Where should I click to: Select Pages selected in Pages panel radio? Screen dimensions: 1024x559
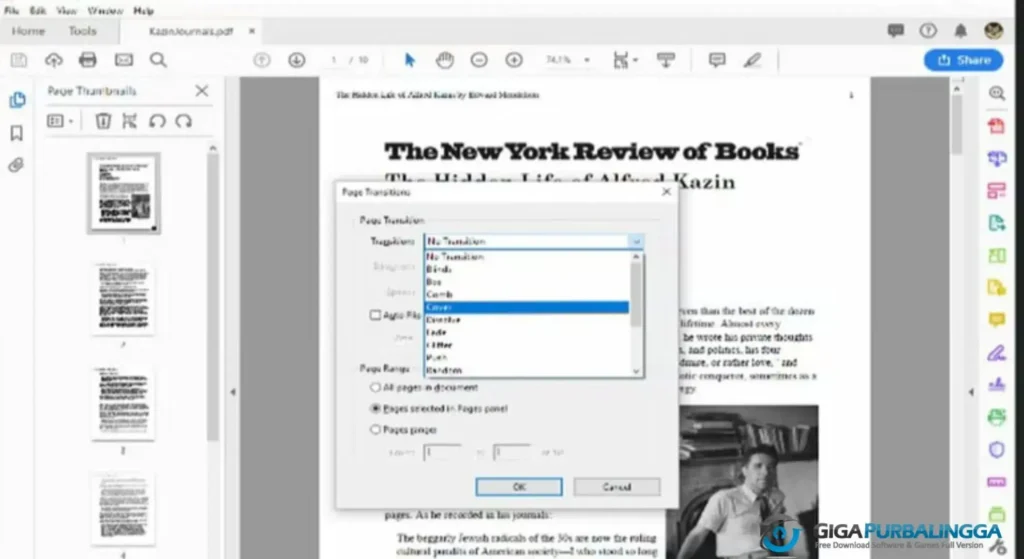tap(375, 408)
